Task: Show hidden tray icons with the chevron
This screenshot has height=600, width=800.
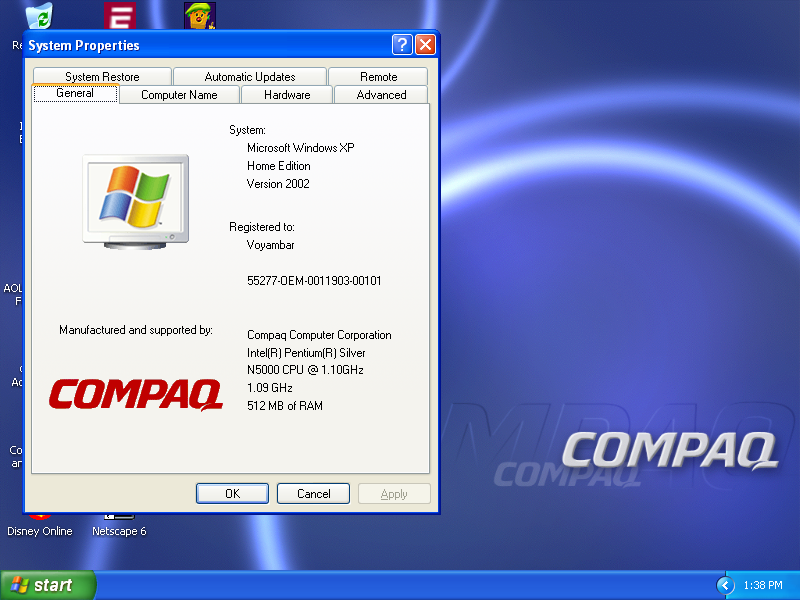Action: [x=725, y=585]
